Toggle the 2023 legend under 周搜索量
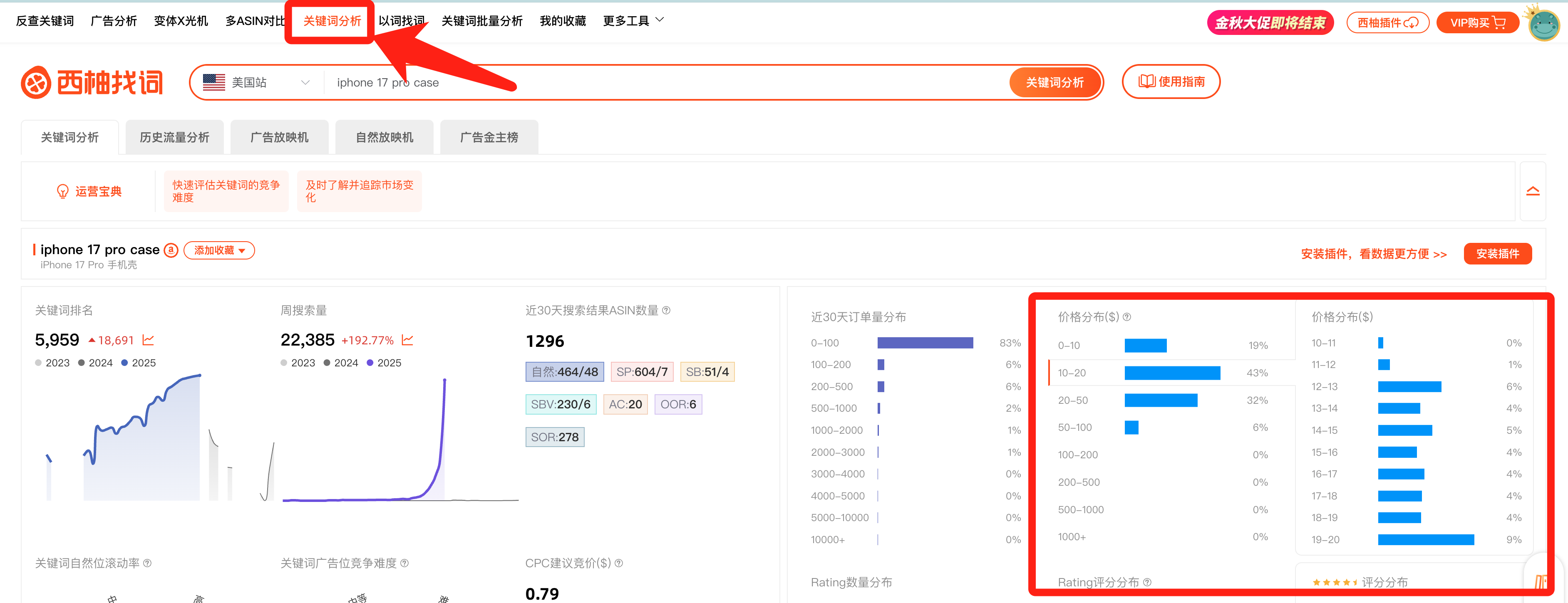1568x603 pixels. 298,363
